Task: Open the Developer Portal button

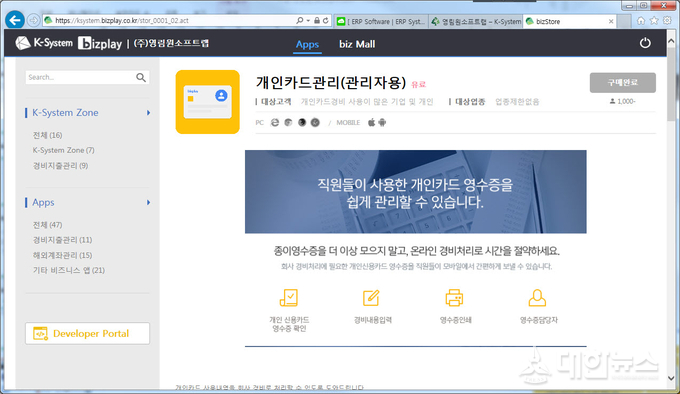Action: click(x=87, y=333)
